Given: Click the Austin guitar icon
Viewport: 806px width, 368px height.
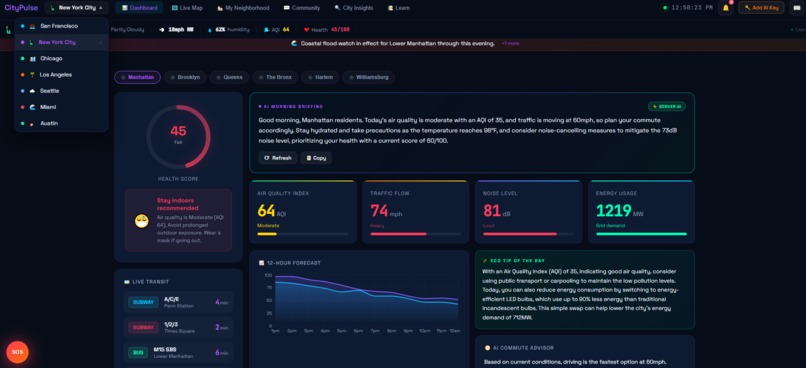Looking at the screenshot, I should click(x=32, y=123).
